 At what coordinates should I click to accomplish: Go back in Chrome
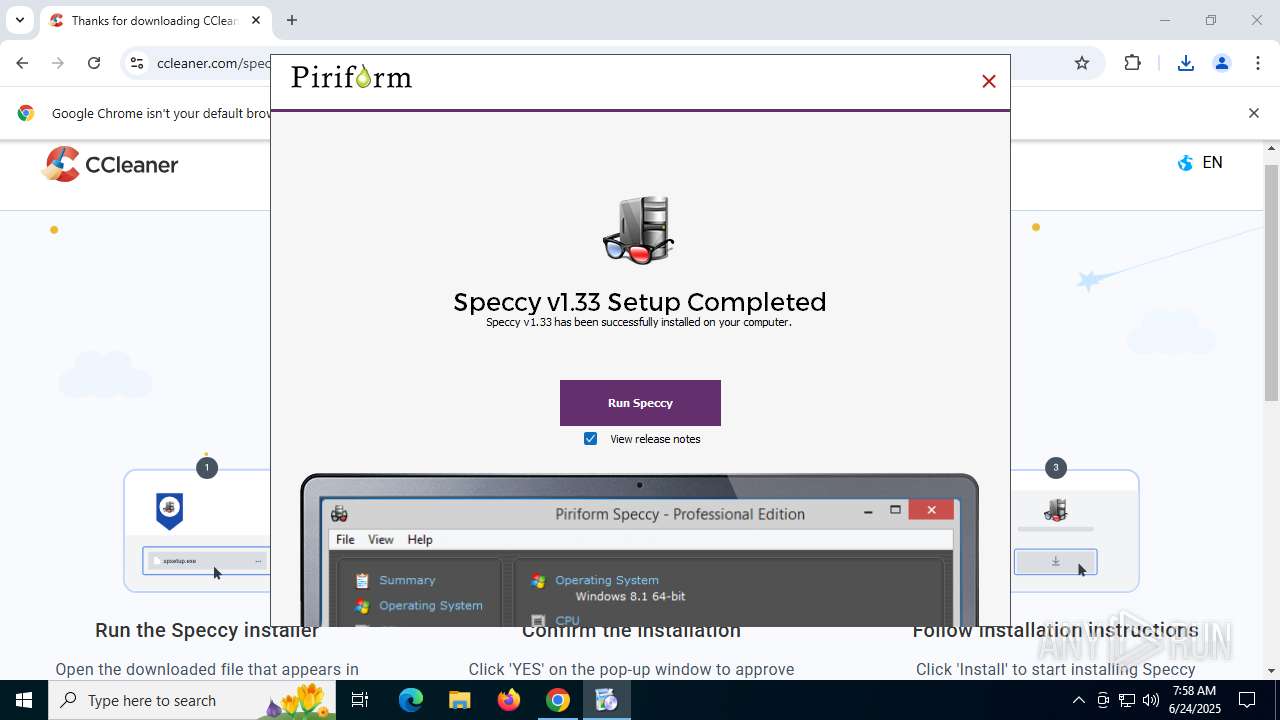[22, 63]
